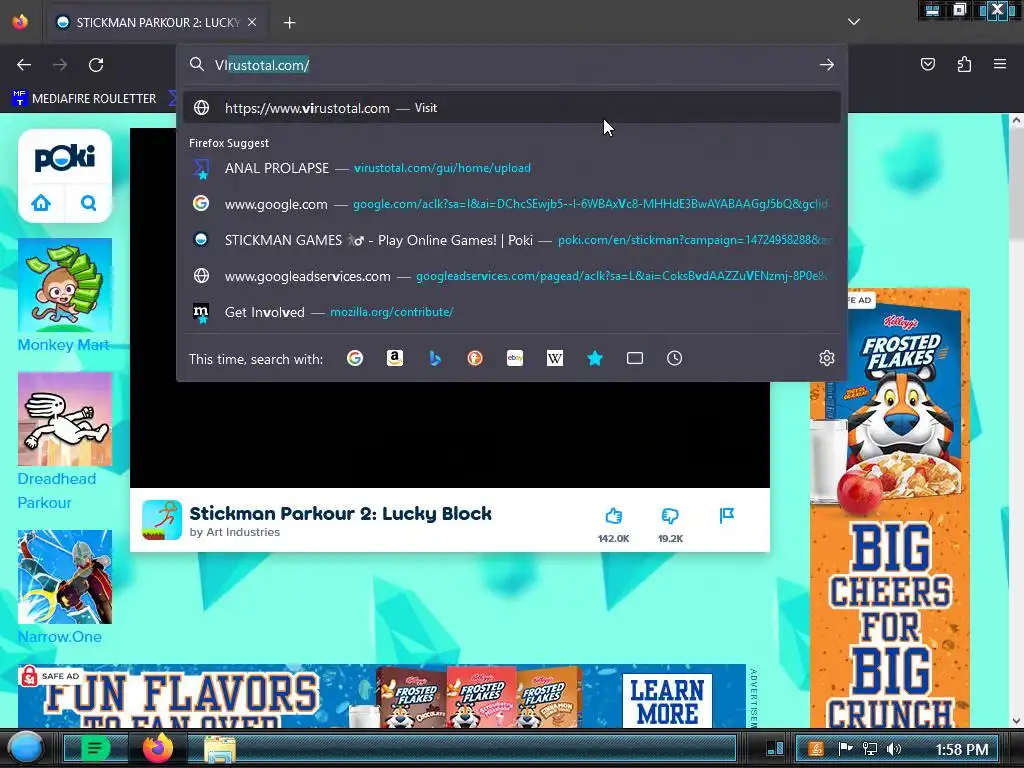Select the www.googleadservices.com suggestion
This screenshot has width=1024, height=768.
click(511, 276)
